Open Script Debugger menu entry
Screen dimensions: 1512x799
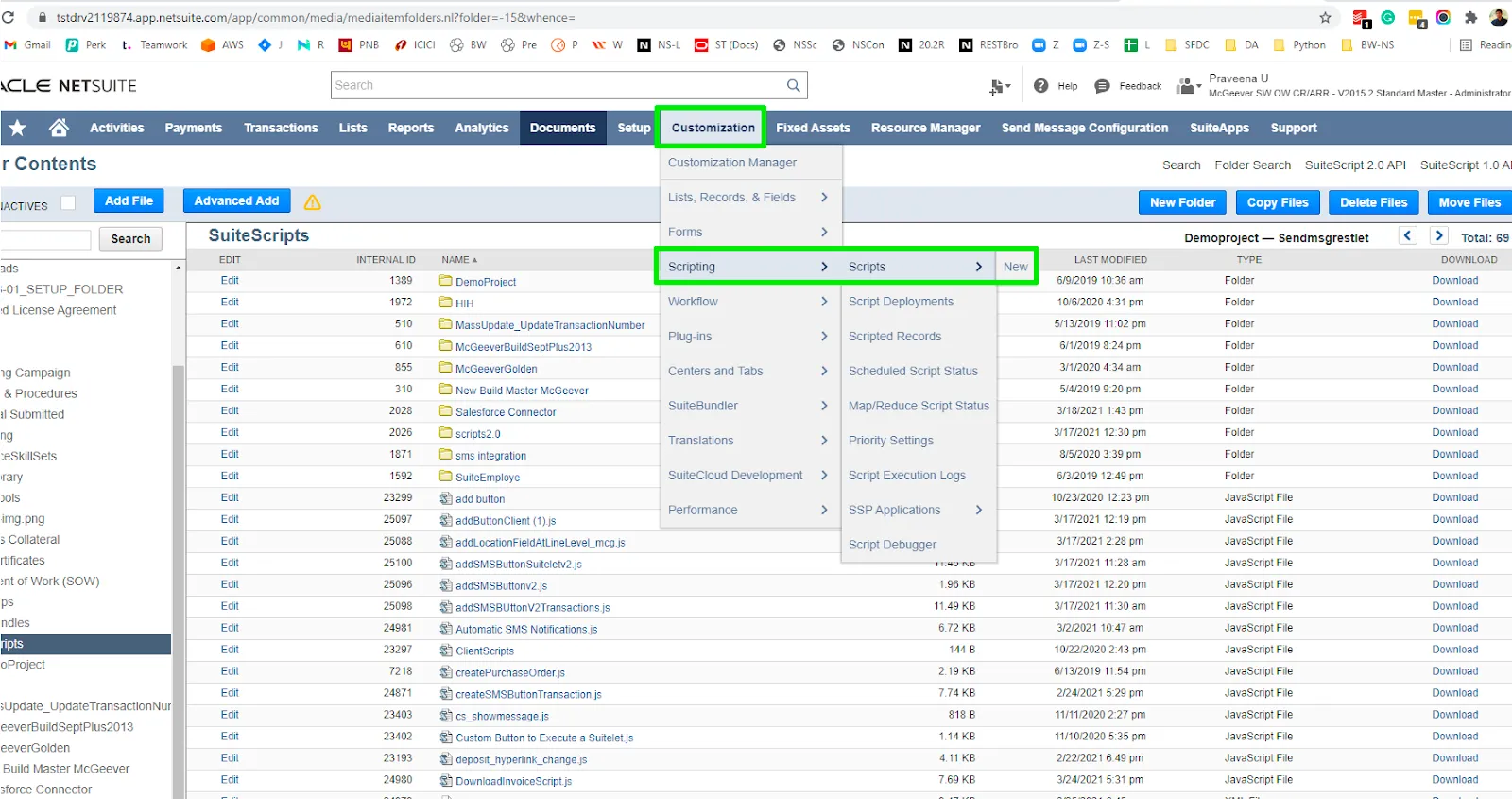[892, 545]
